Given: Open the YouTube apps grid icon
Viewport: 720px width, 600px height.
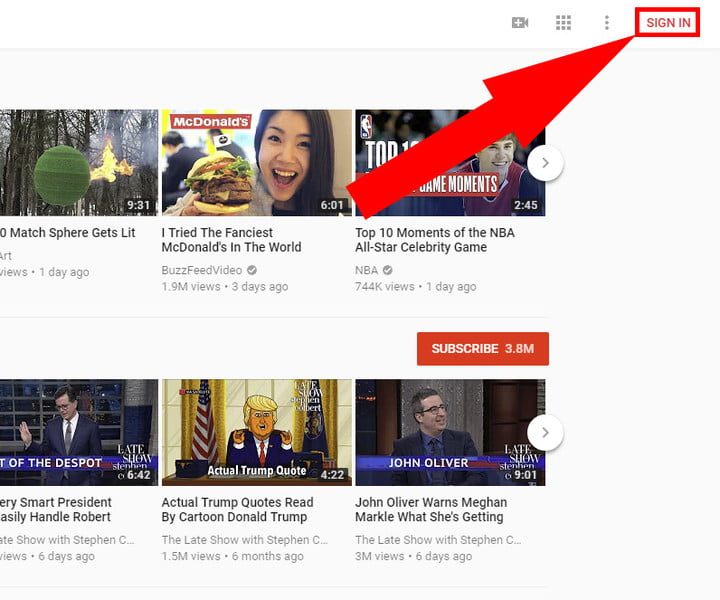Looking at the screenshot, I should pos(563,22).
